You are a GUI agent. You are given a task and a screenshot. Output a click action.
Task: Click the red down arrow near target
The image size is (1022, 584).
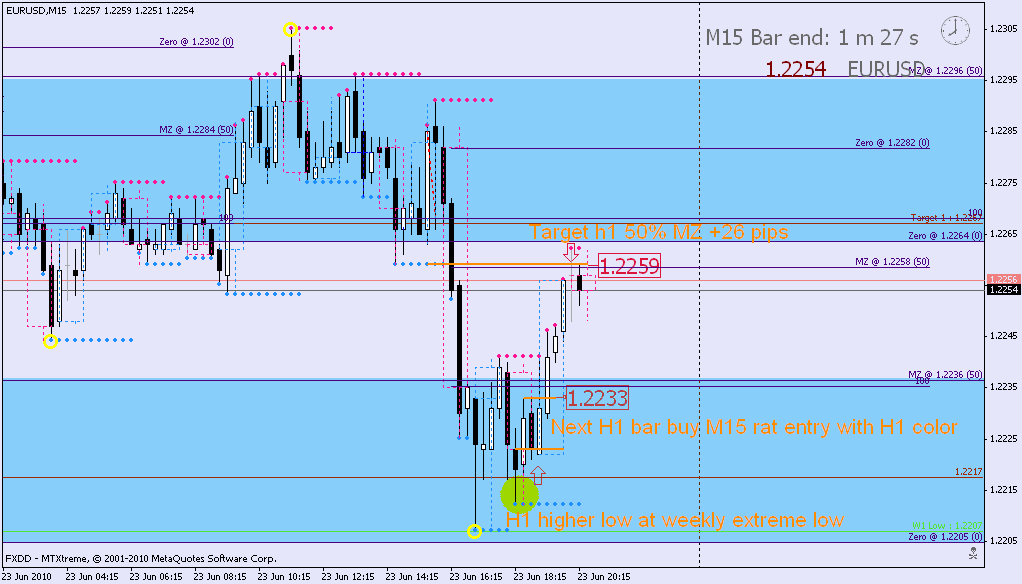[x=571, y=252]
